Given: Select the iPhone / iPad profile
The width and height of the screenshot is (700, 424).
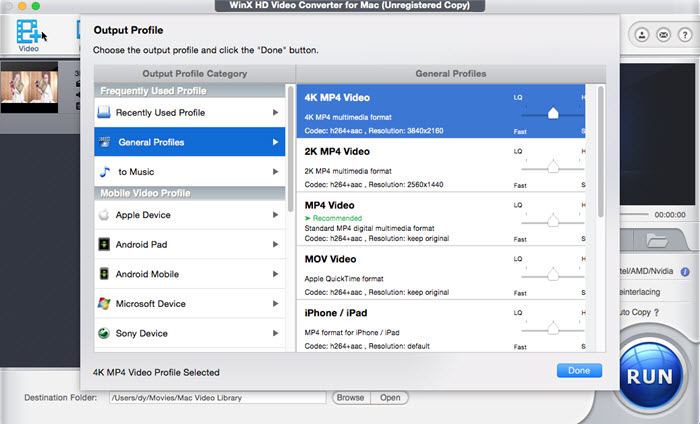Looking at the screenshot, I should point(441,326).
